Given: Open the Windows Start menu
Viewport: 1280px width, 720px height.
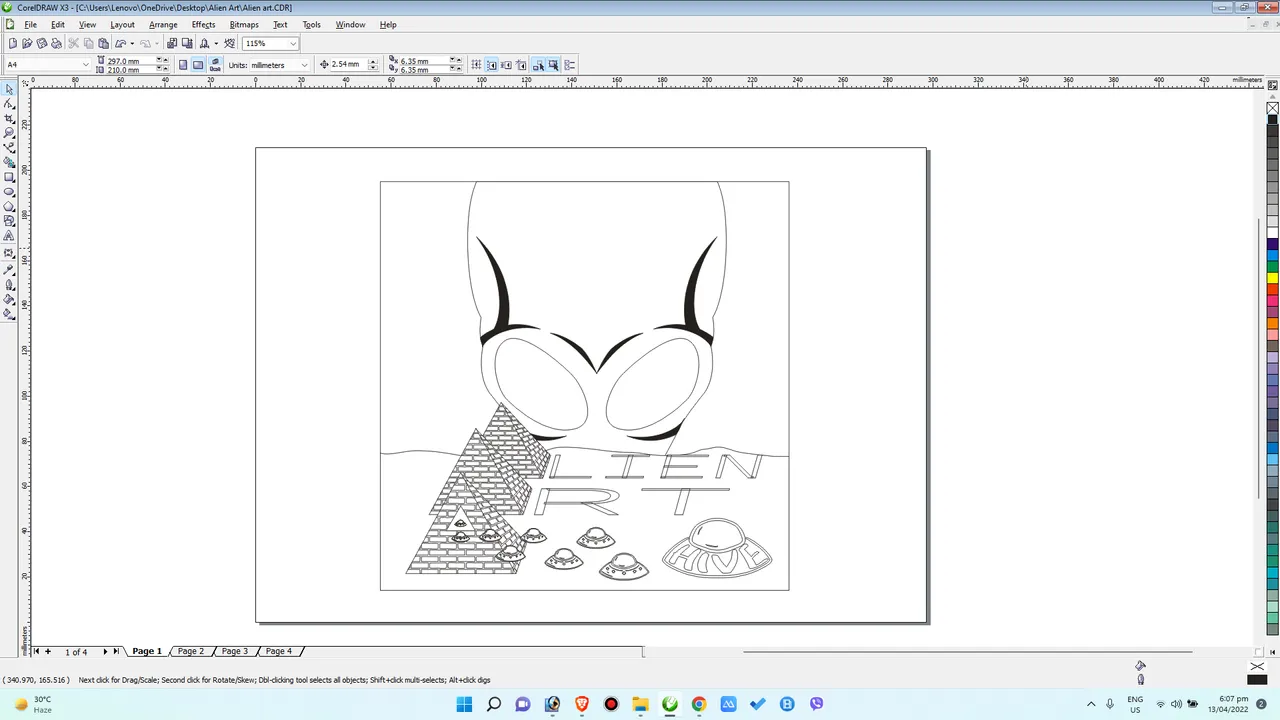Looking at the screenshot, I should (464, 704).
